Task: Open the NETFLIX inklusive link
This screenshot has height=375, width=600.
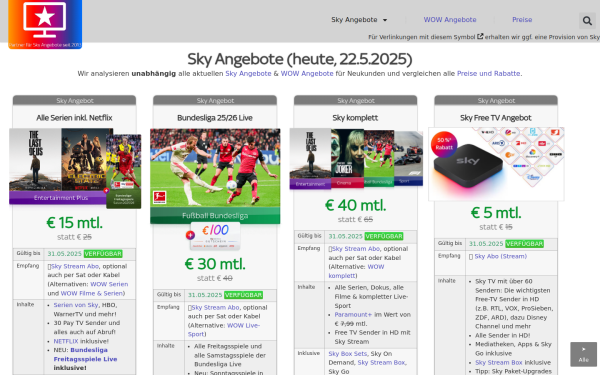Action: pyautogui.click(x=65, y=341)
